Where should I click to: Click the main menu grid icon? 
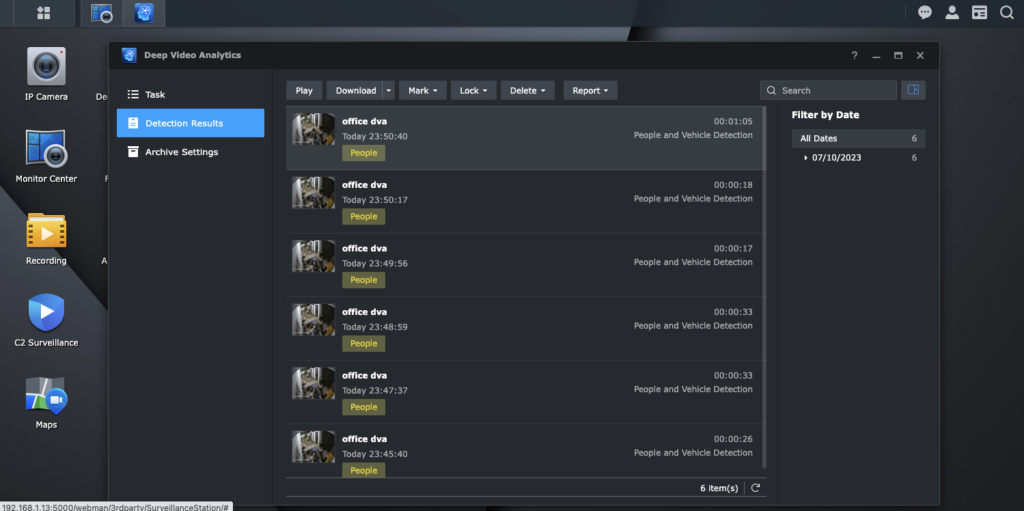[x=43, y=13]
